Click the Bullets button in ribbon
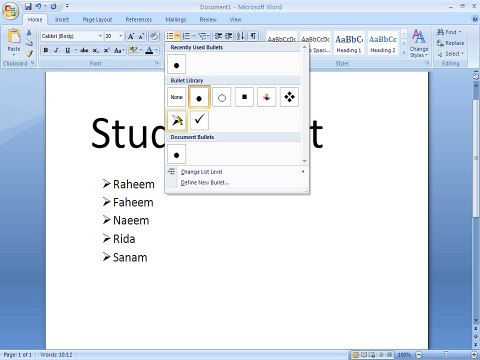This screenshot has width=480, height=360. [170, 36]
